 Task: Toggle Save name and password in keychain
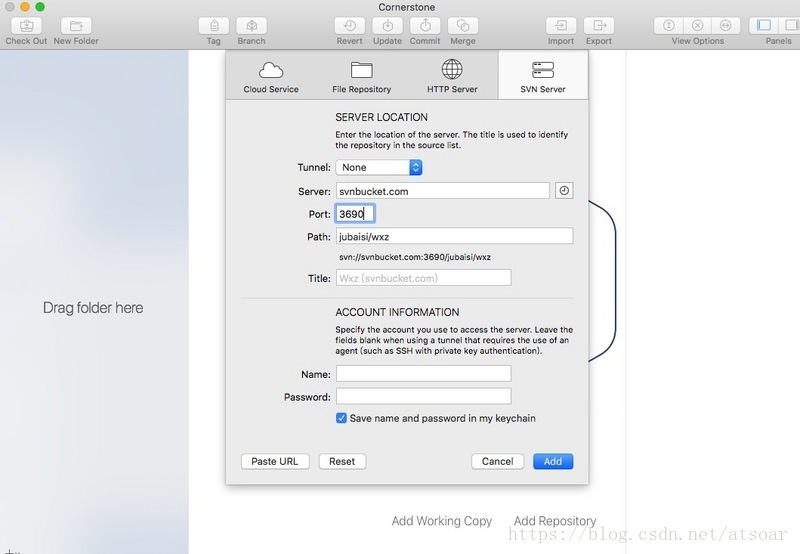[342, 418]
